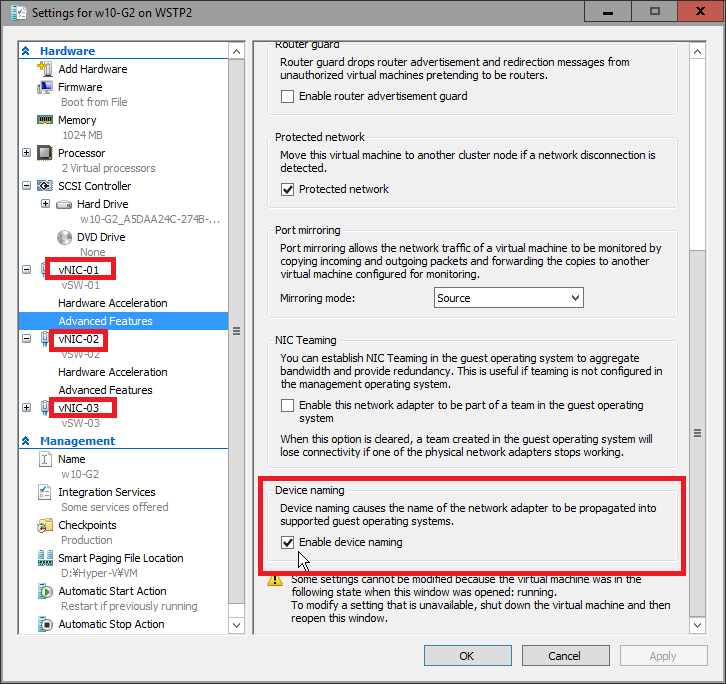726x684 pixels.
Task: Select the Integration Services icon
Action: [44, 492]
